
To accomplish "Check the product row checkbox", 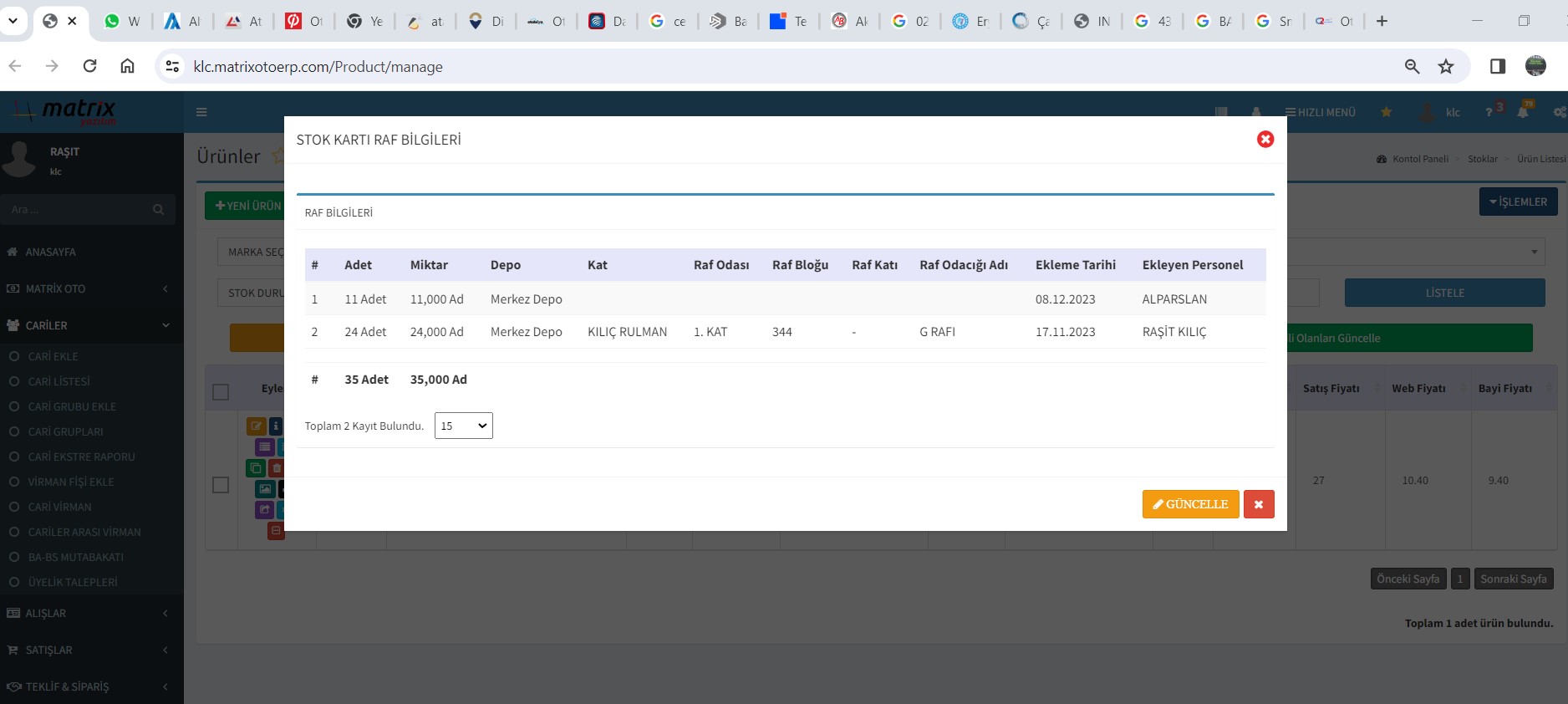I will [x=221, y=485].
